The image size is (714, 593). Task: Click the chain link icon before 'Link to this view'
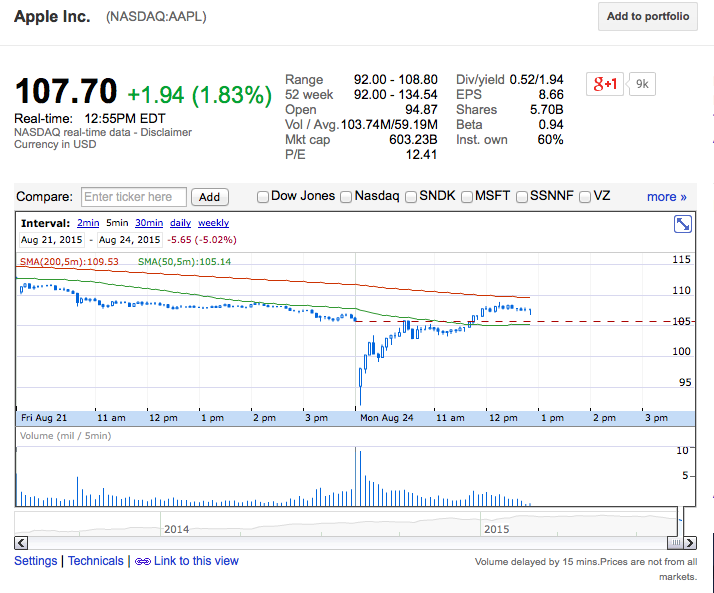click(143, 562)
